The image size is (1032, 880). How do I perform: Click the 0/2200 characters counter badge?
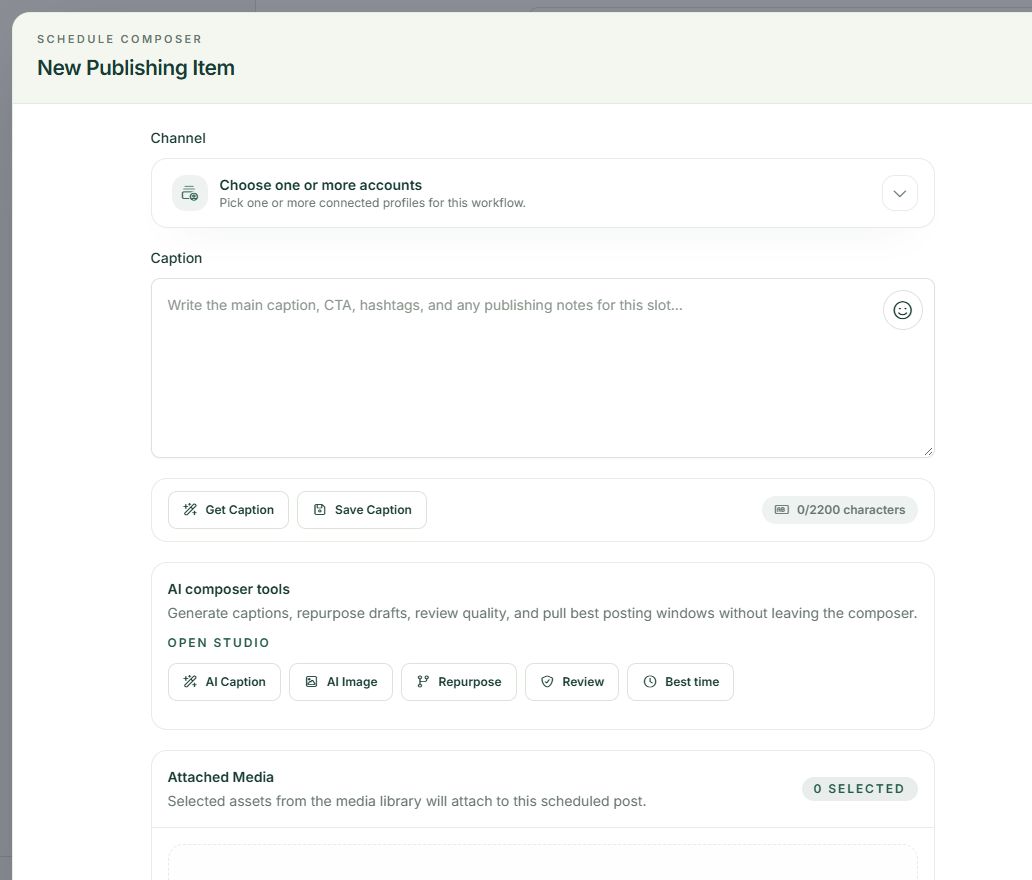point(840,509)
